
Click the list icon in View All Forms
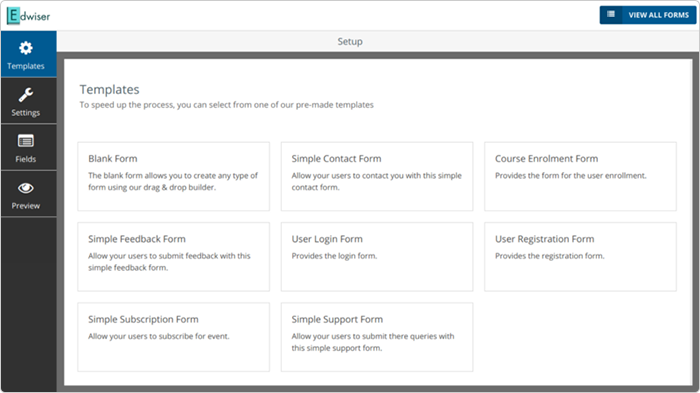click(x=611, y=14)
